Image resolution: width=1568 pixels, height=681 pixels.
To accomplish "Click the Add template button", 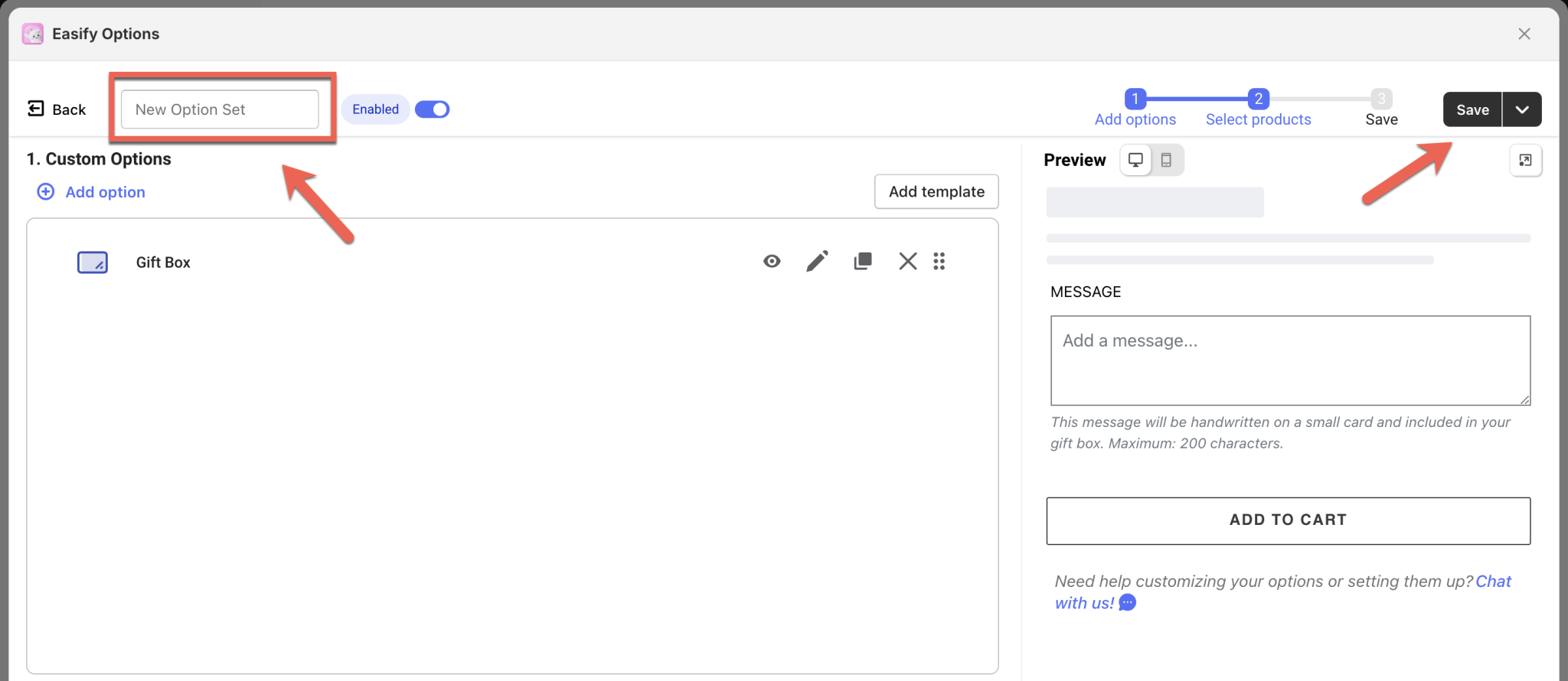I will [936, 191].
